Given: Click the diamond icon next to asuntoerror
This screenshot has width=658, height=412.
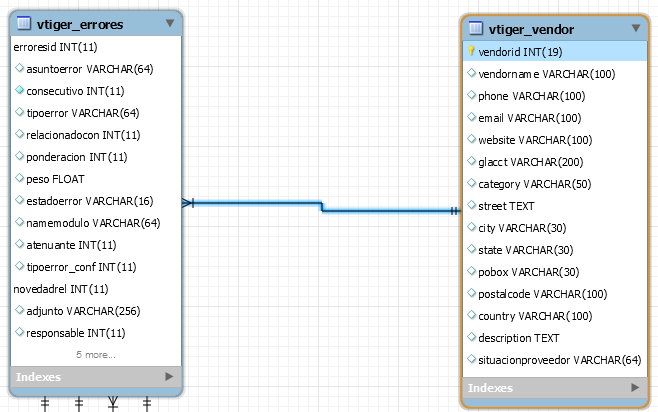Looking at the screenshot, I should click(x=19, y=68).
